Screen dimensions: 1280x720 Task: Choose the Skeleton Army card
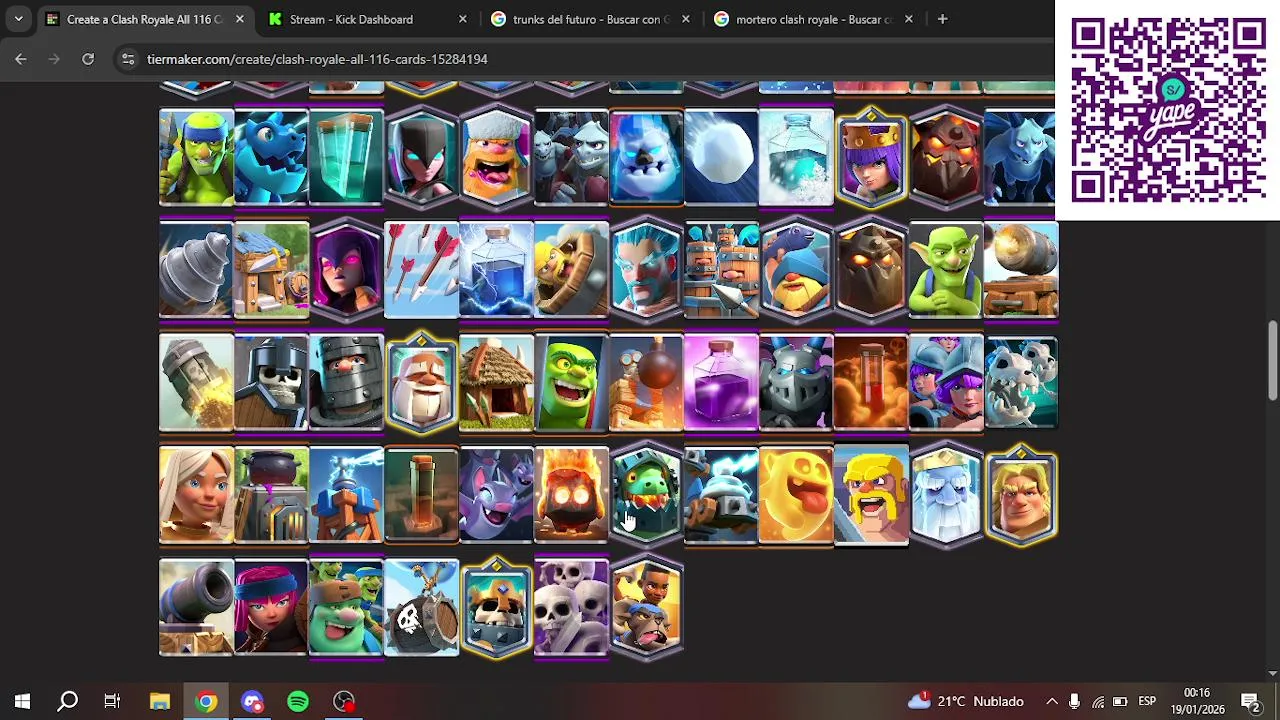[x=571, y=608]
